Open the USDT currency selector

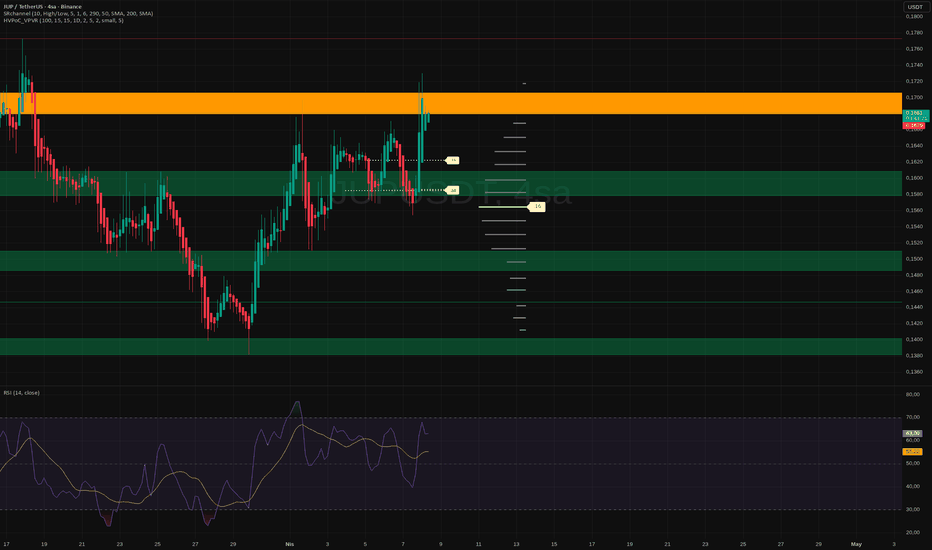915,7
